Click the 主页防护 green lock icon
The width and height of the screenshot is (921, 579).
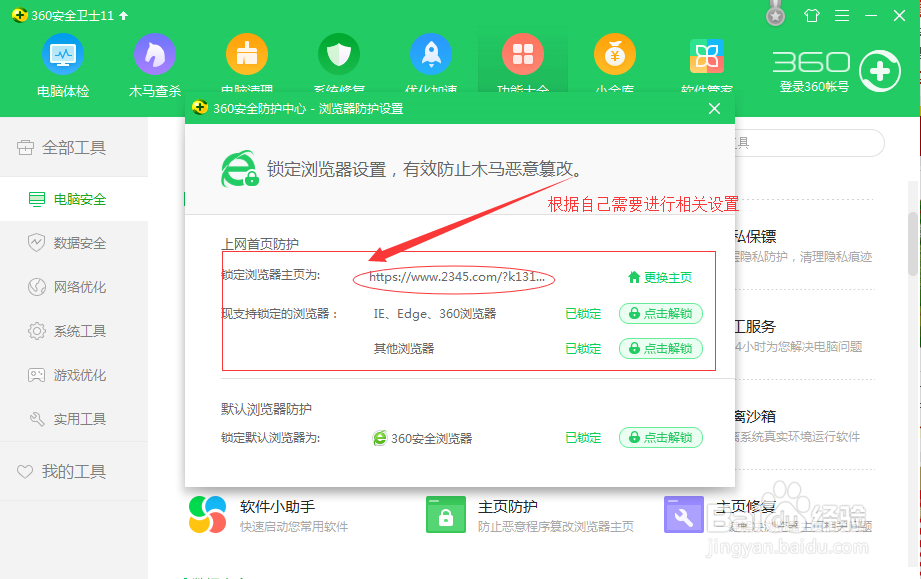445,515
